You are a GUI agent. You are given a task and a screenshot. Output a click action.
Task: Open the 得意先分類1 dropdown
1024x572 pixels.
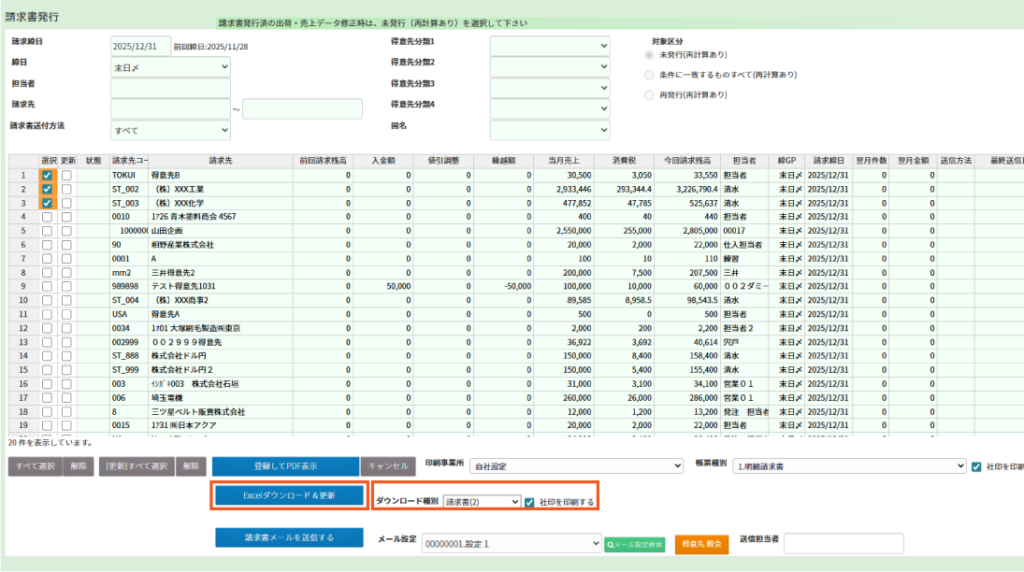[x=549, y=45]
